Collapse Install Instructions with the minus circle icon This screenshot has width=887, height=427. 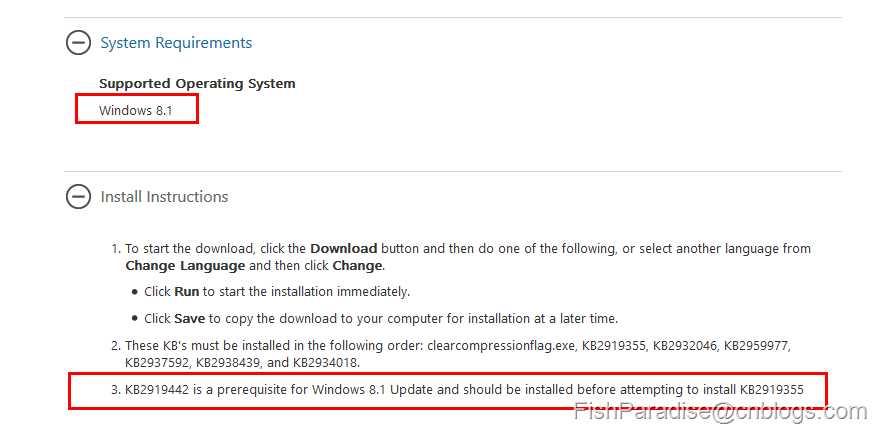(x=78, y=196)
